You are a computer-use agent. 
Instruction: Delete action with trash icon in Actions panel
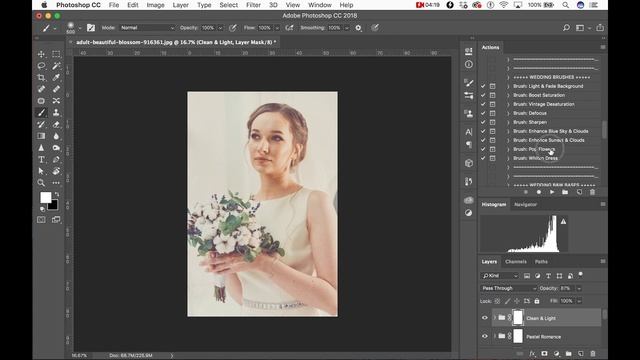[592, 192]
